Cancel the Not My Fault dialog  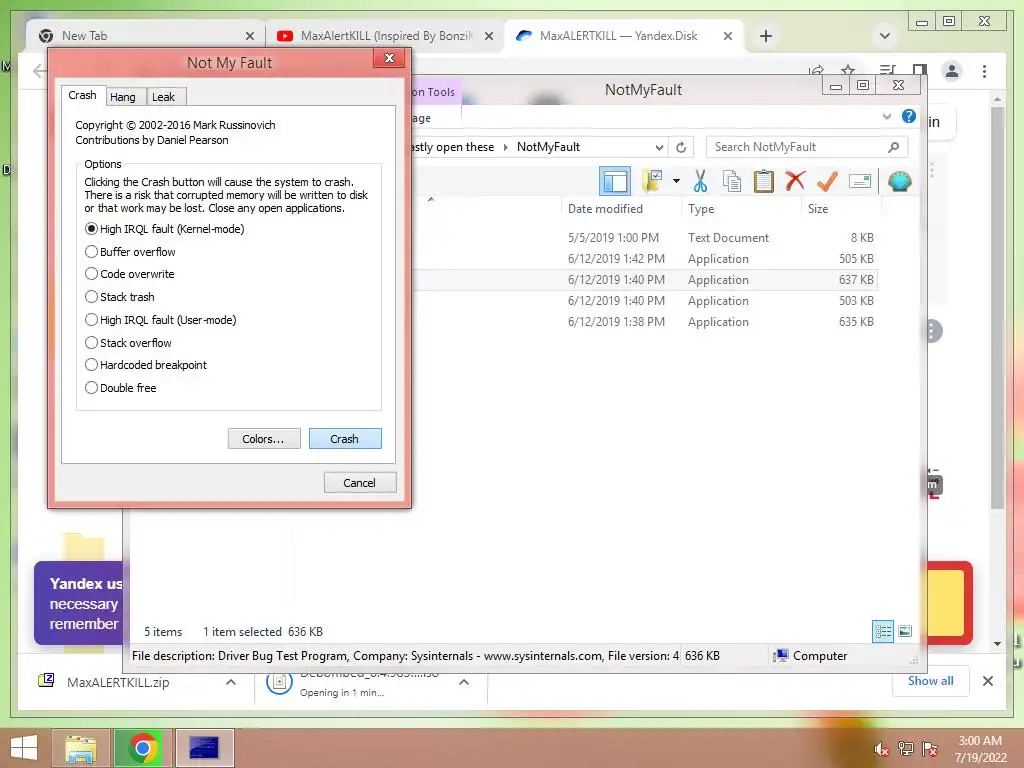click(359, 483)
